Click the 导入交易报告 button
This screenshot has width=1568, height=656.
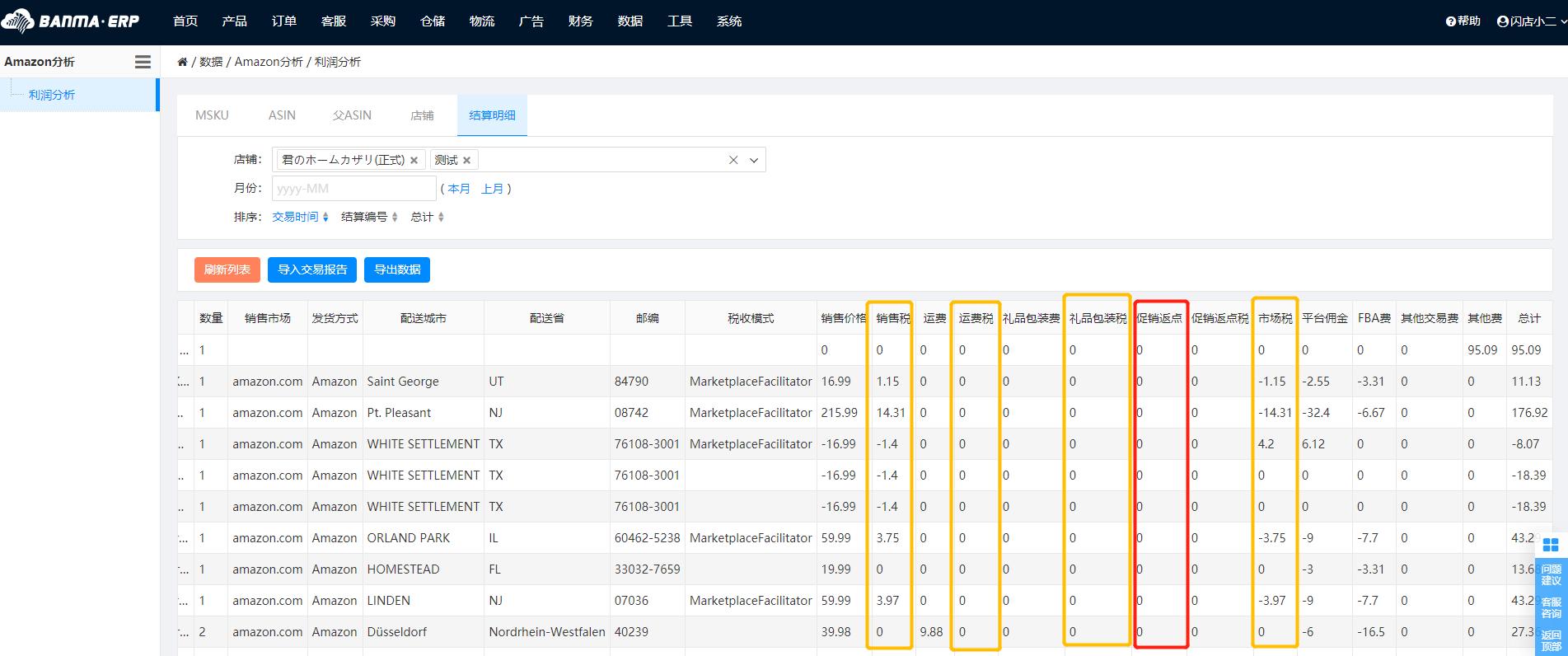point(312,269)
